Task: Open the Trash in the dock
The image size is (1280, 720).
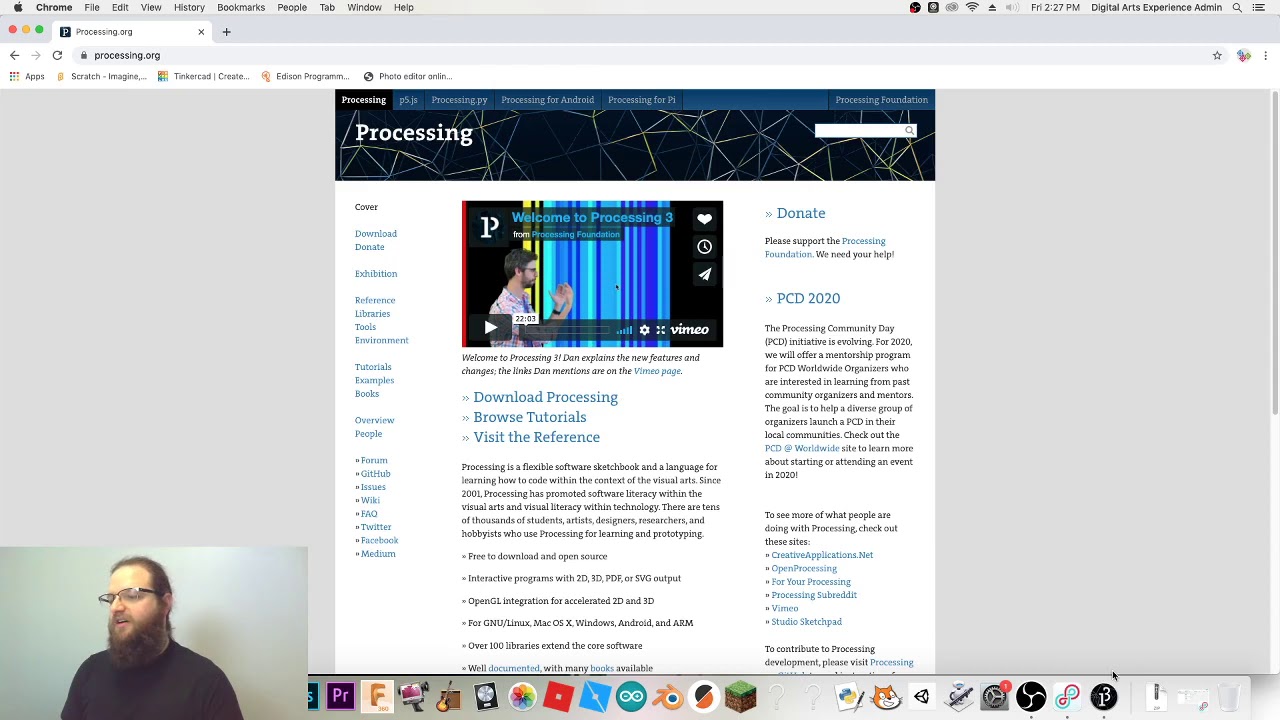Action: [x=1229, y=696]
